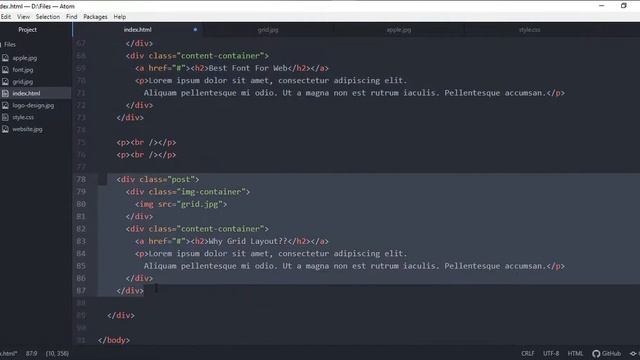Viewport: 640px width, 360px height.
Task: Switch to the apple.jpg tab
Action: click(x=399, y=30)
